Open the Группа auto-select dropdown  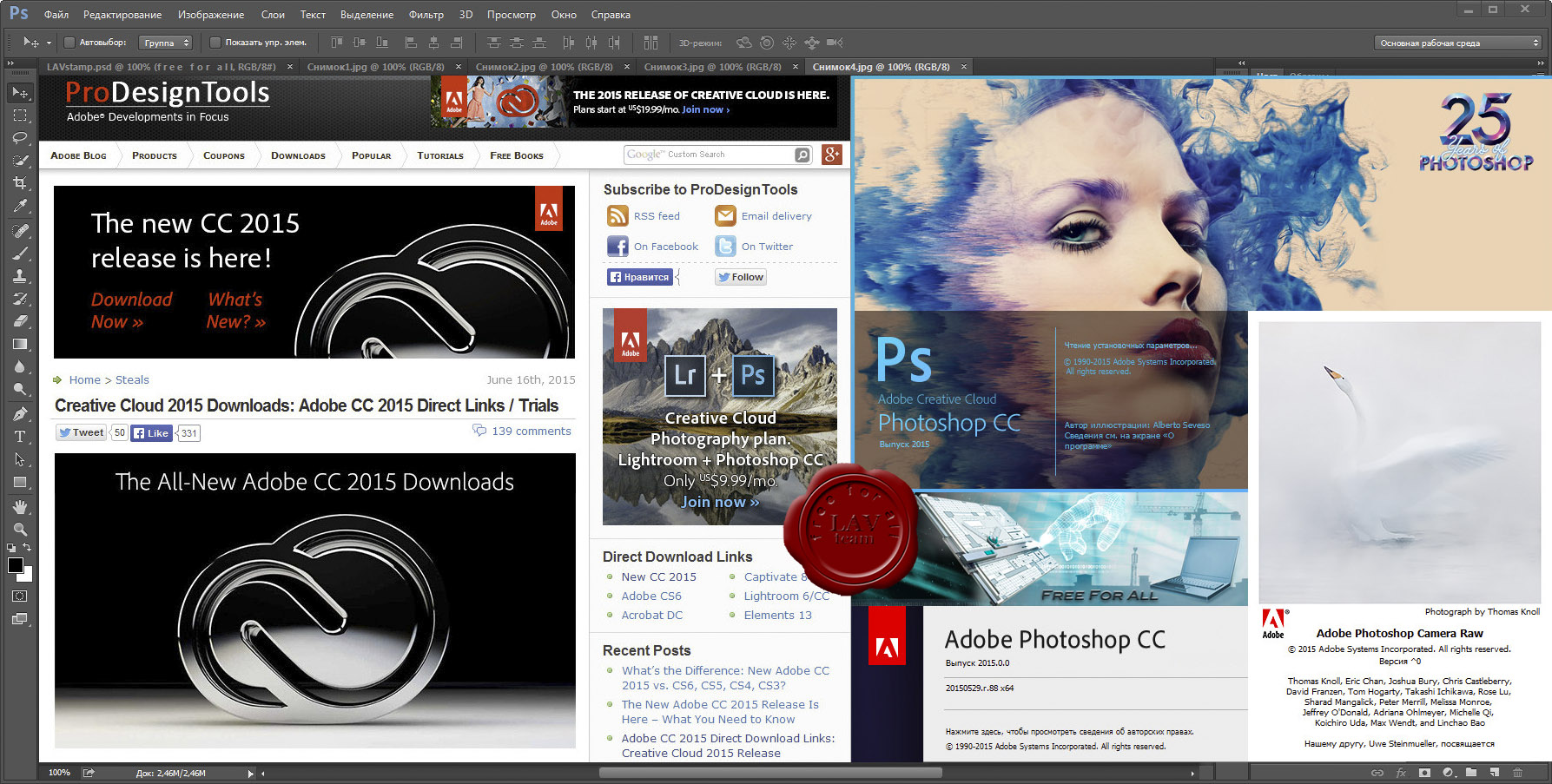(165, 43)
